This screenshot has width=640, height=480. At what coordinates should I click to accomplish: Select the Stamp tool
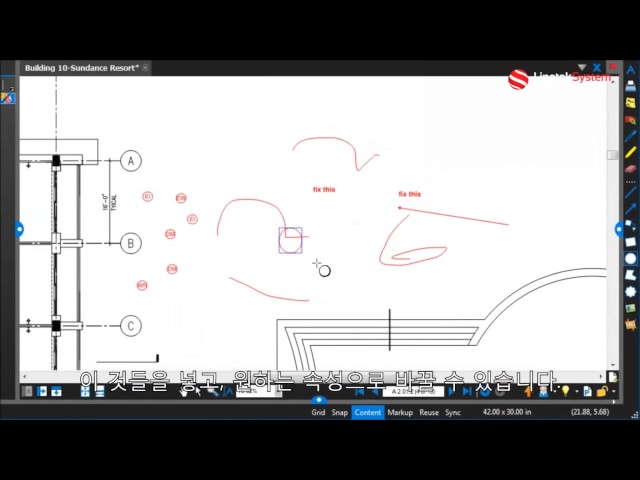(x=631, y=324)
